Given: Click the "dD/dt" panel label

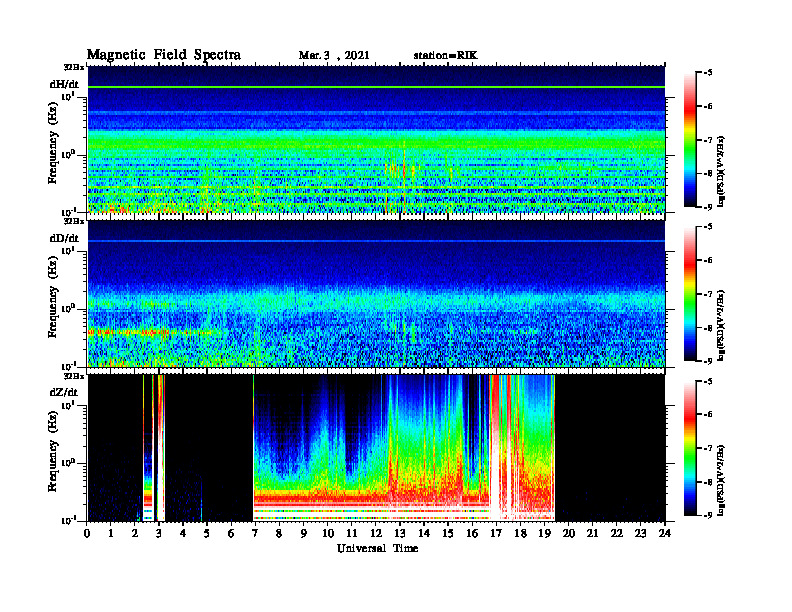Looking at the screenshot, I should [64, 238].
